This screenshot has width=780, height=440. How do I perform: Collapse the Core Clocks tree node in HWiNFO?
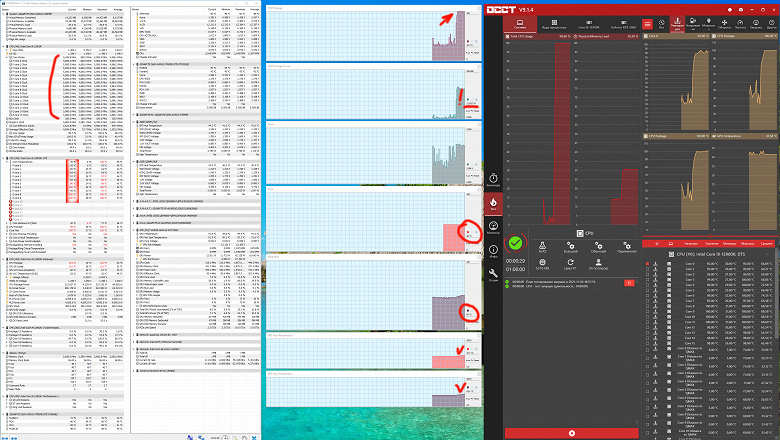7,57
